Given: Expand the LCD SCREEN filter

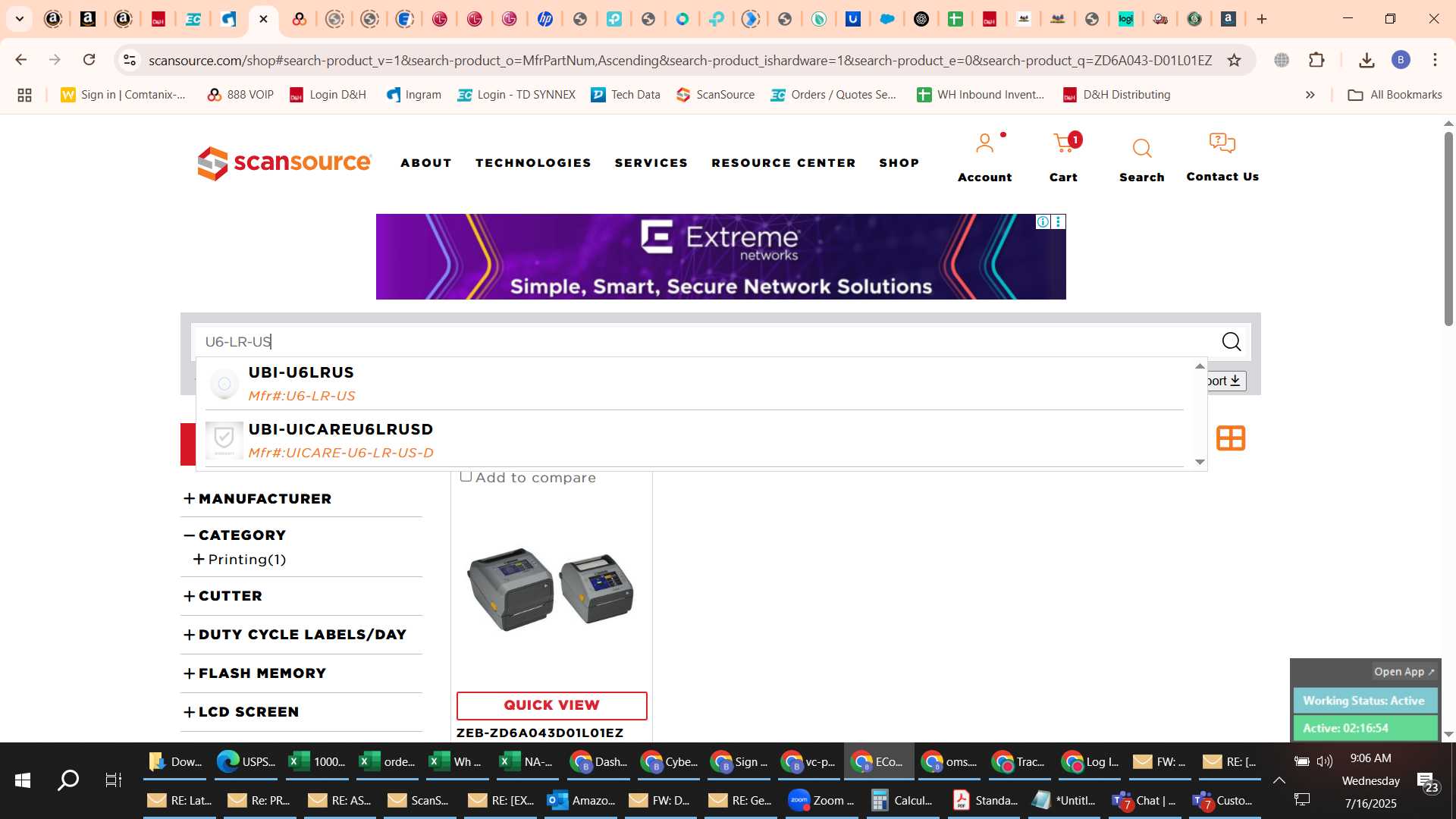Looking at the screenshot, I should point(241,712).
